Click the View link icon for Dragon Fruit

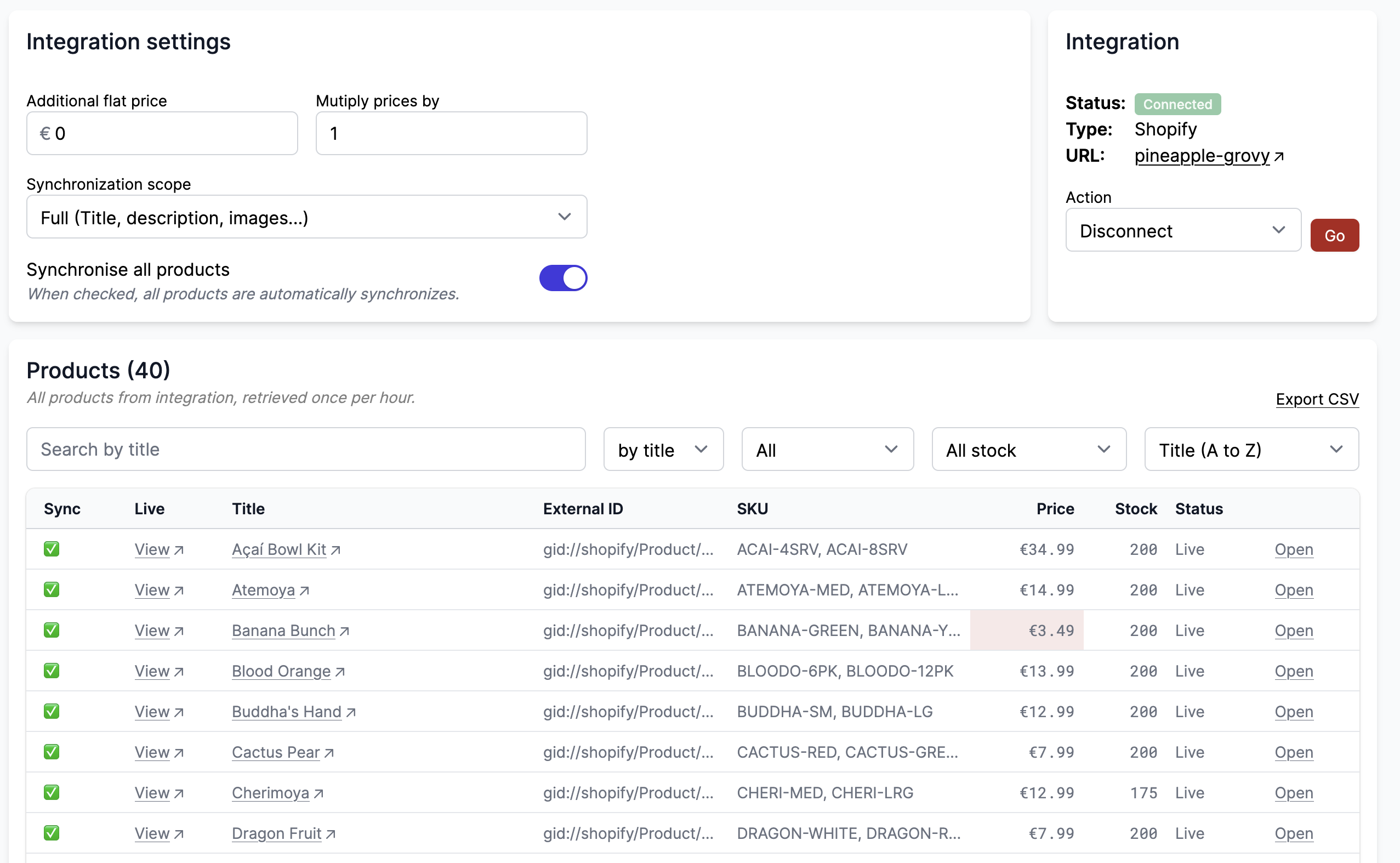(178, 833)
